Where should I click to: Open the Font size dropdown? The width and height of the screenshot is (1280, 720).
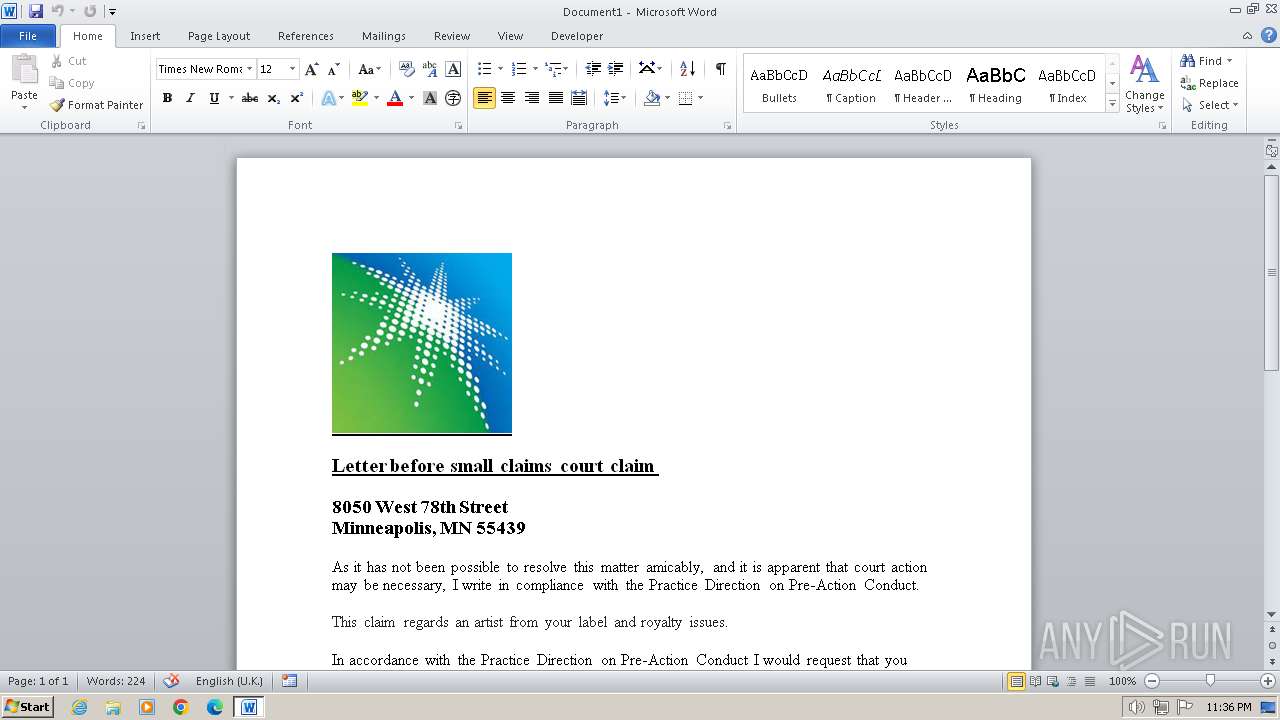[292, 69]
